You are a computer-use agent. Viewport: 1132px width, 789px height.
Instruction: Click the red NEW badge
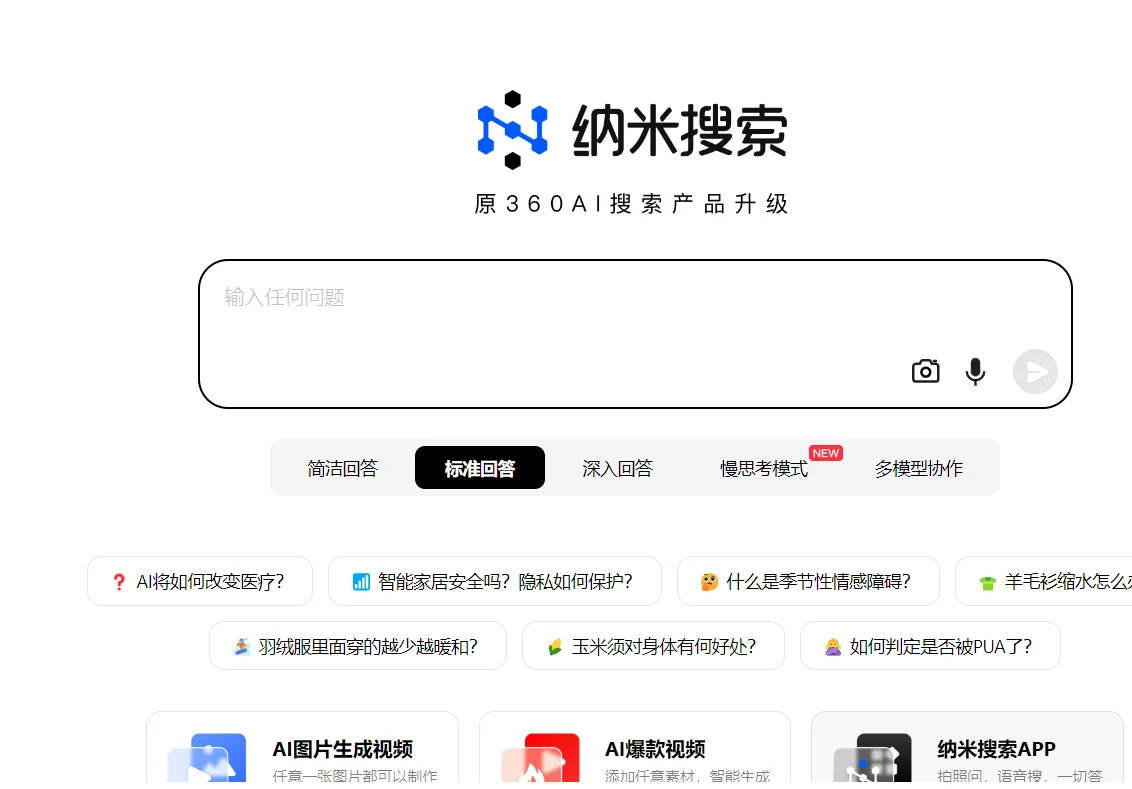tap(826, 453)
